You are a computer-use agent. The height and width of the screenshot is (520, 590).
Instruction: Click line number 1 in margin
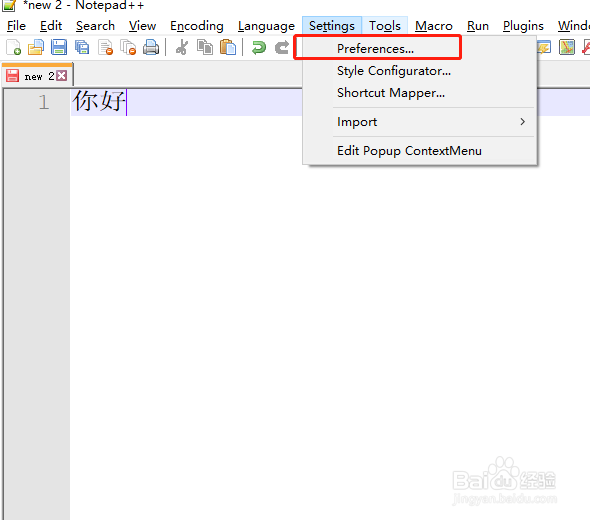pos(44,102)
